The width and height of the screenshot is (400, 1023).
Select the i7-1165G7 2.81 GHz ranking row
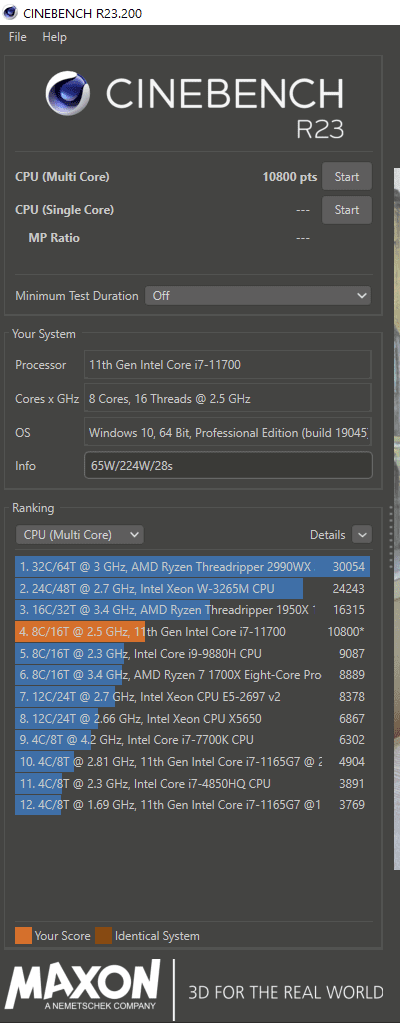193,761
